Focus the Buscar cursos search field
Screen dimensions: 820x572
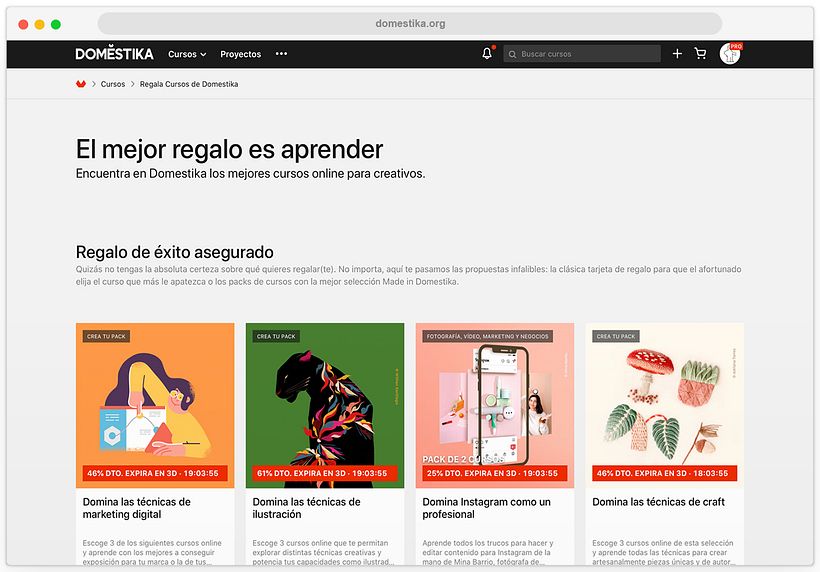tap(582, 54)
